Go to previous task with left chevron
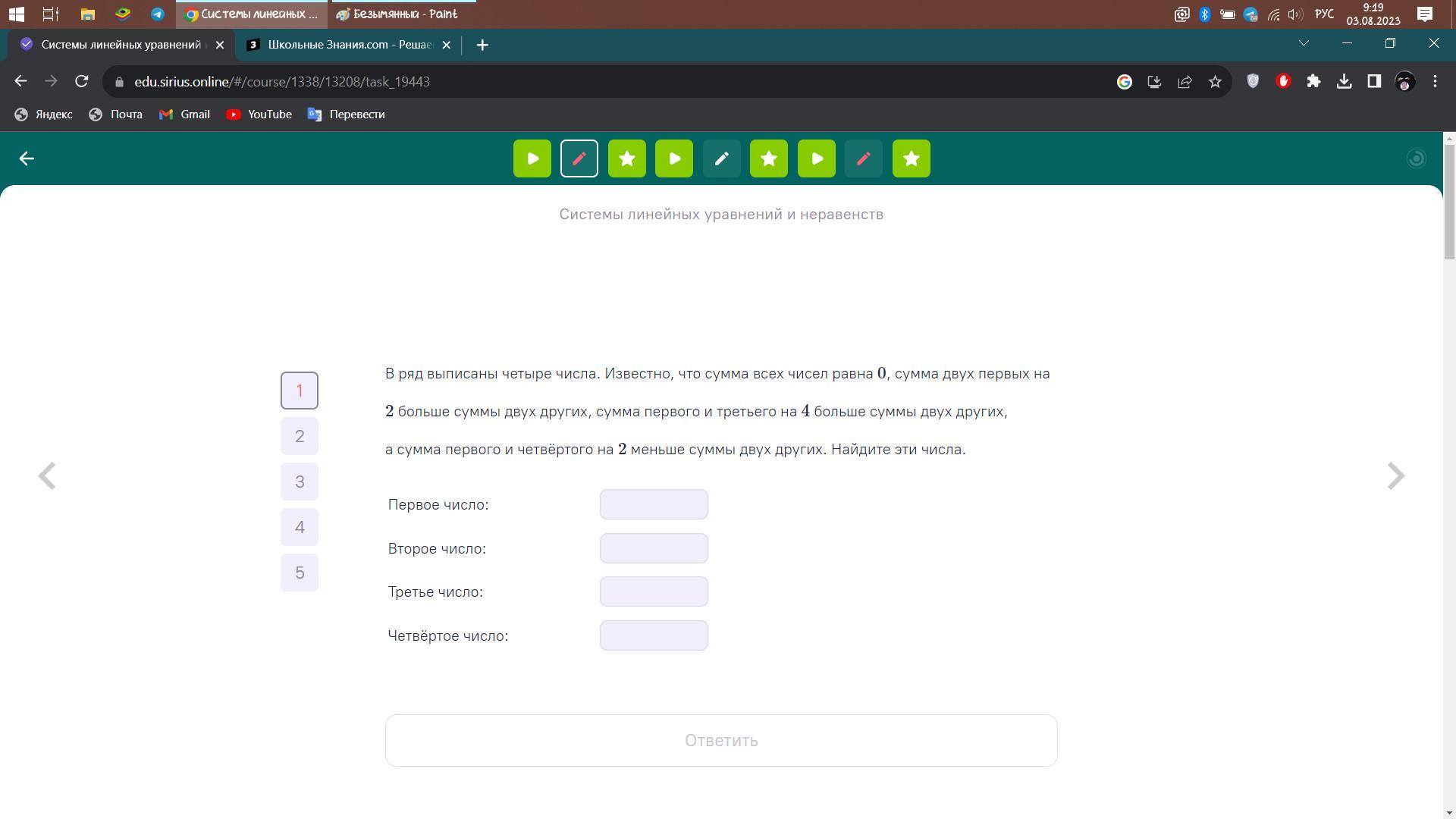Image resolution: width=1456 pixels, height=819 pixels. (47, 476)
